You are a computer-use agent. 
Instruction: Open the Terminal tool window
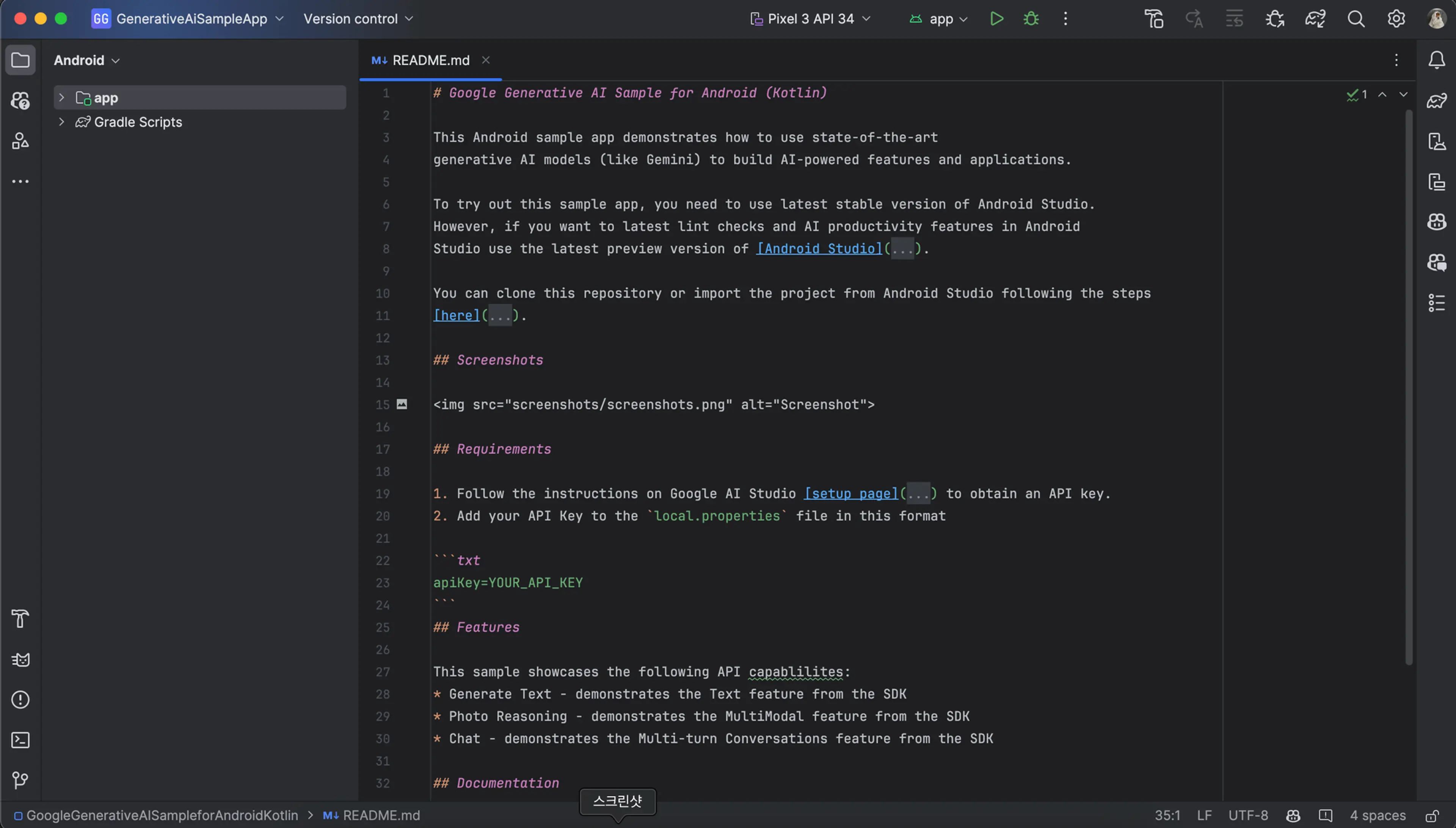20,740
